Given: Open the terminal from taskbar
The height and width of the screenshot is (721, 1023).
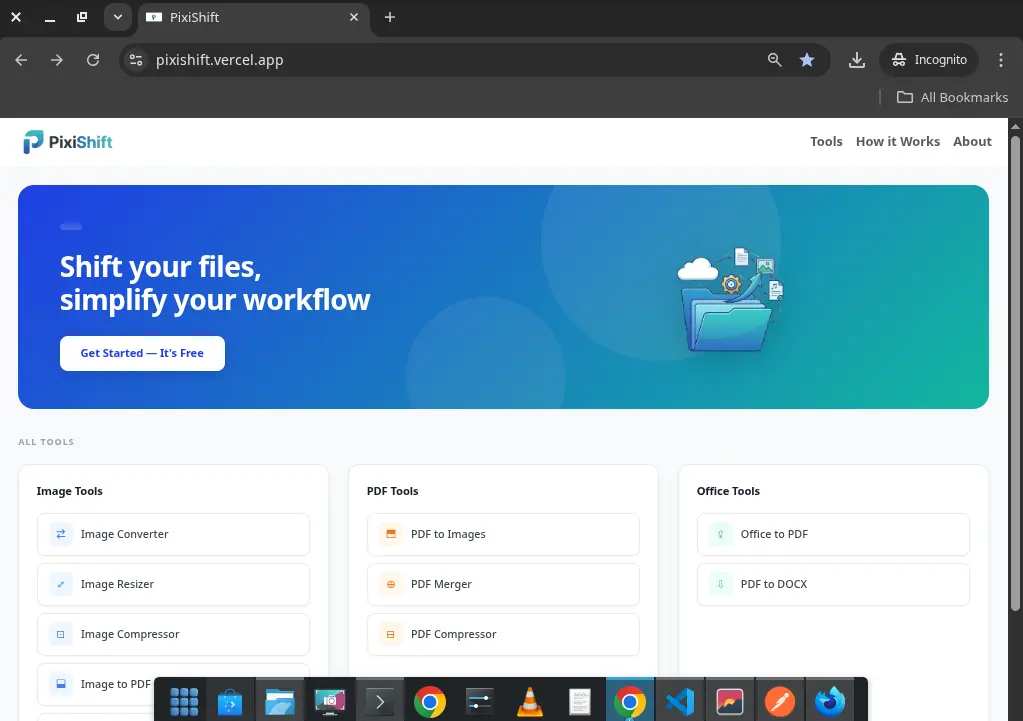Looking at the screenshot, I should click(380, 702).
